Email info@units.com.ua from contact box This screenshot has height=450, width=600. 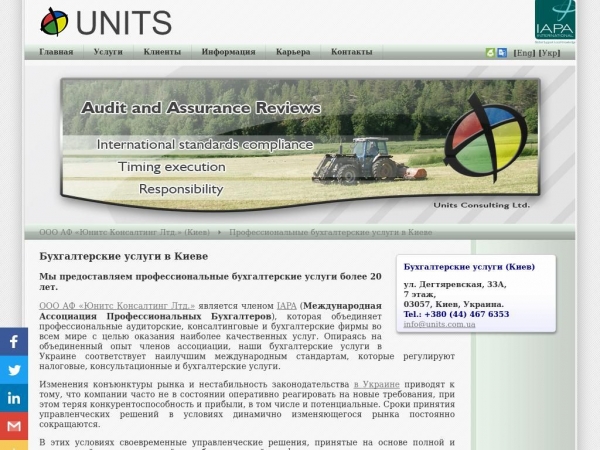click(439, 324)
